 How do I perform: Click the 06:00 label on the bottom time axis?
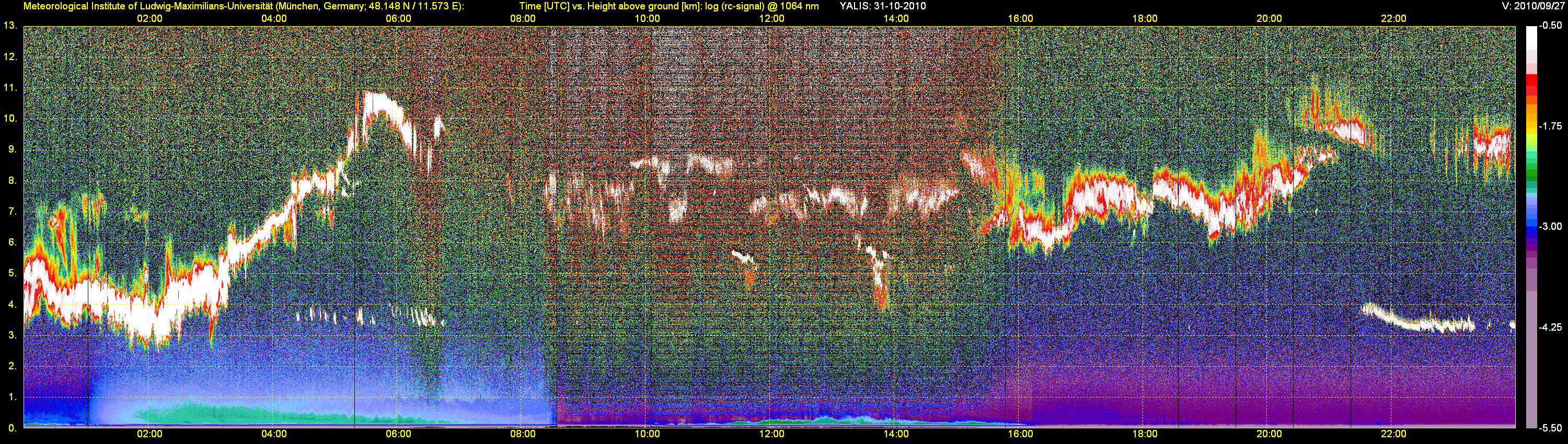point(398,434)
